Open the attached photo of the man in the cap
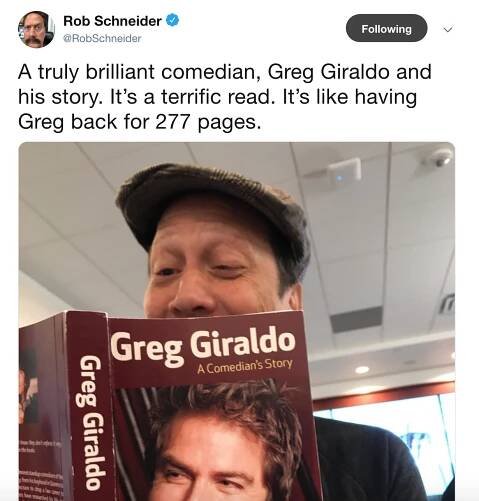This screenshot has width=479, height=501. [x=237, y=321]
